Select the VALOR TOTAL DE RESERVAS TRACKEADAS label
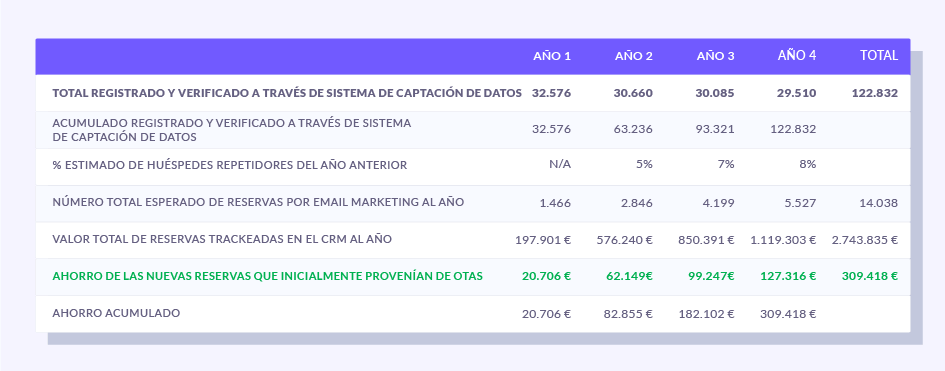 [x=222, y=239]
